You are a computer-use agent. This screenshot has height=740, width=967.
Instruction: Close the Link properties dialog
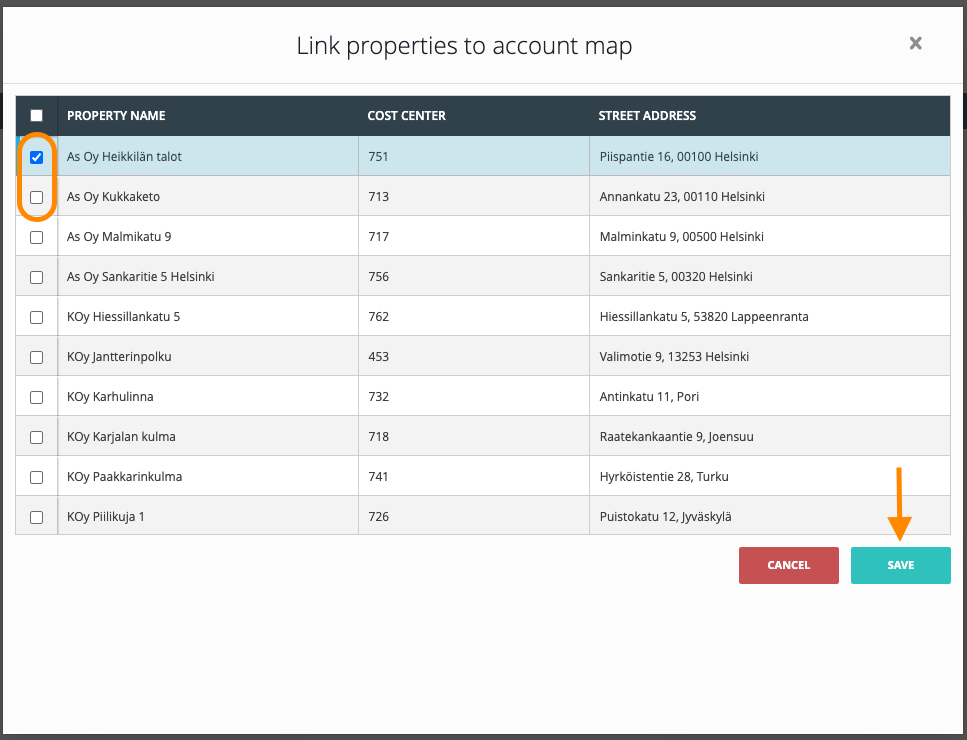(x=915, y=43)
